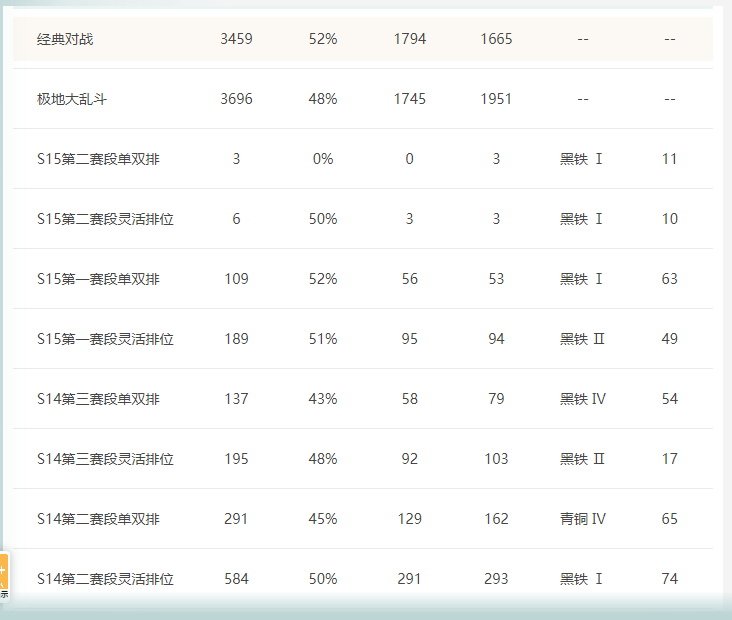Open the S15第一赛段单双排 row

[x=98, y=279]
